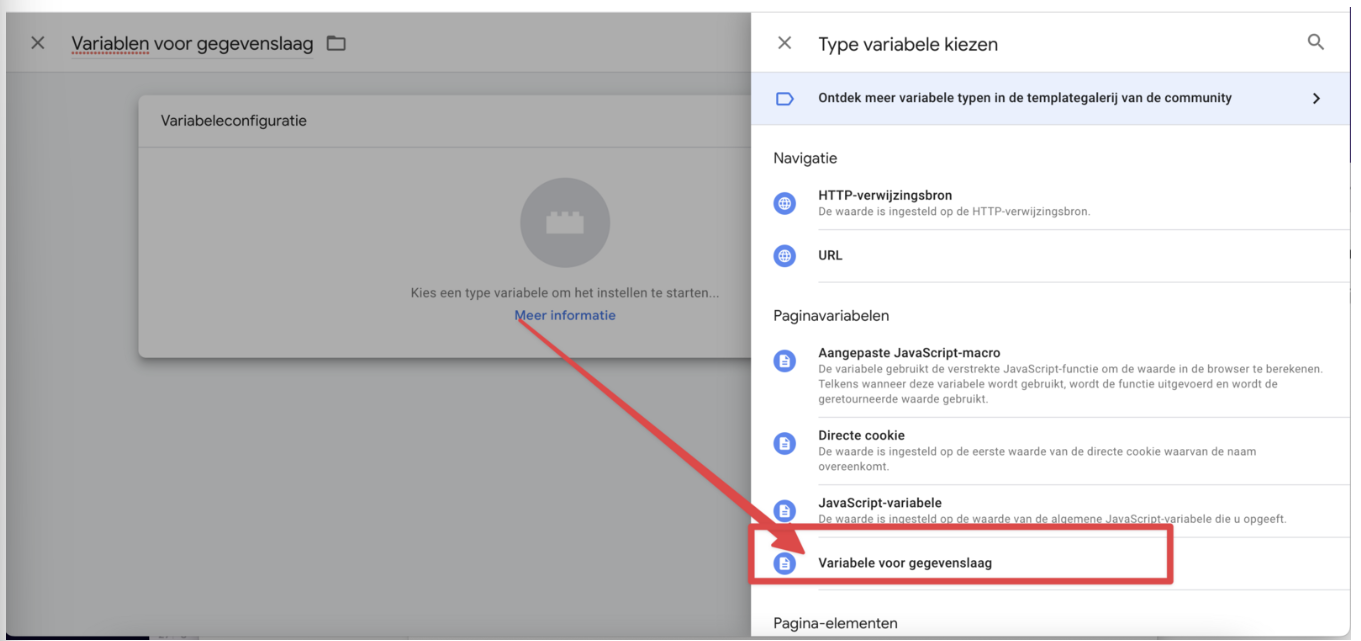Close the 'Type variabele kiezen' panel
Screen dimensions: 1361x641
(785, 43)
